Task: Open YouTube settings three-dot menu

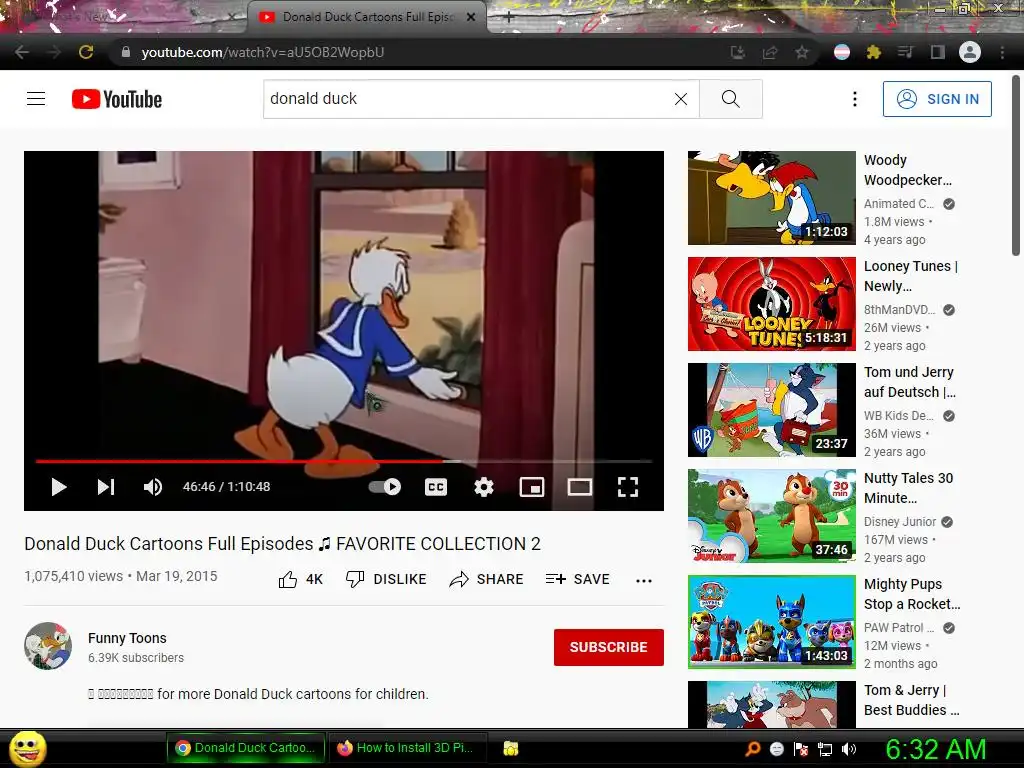Action: (855, 99)
